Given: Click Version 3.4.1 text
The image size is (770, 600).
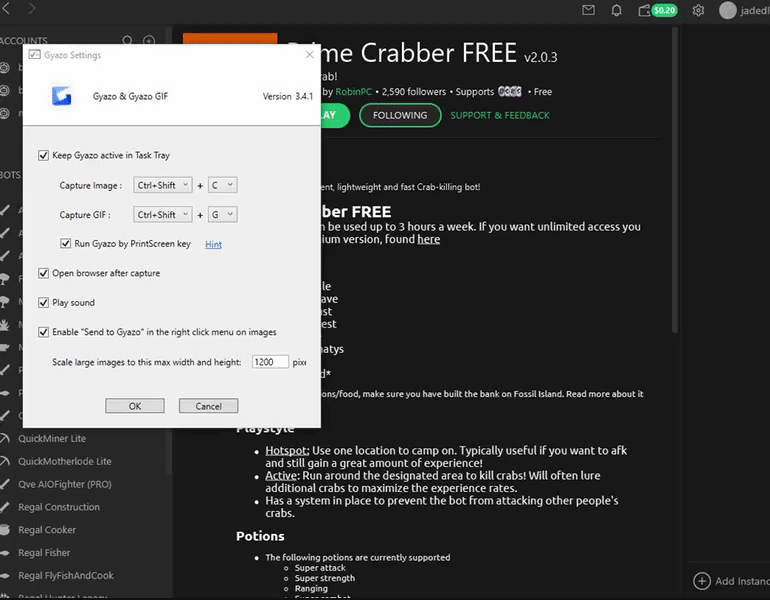Looking at the screenshot, I should pos(288,96).
